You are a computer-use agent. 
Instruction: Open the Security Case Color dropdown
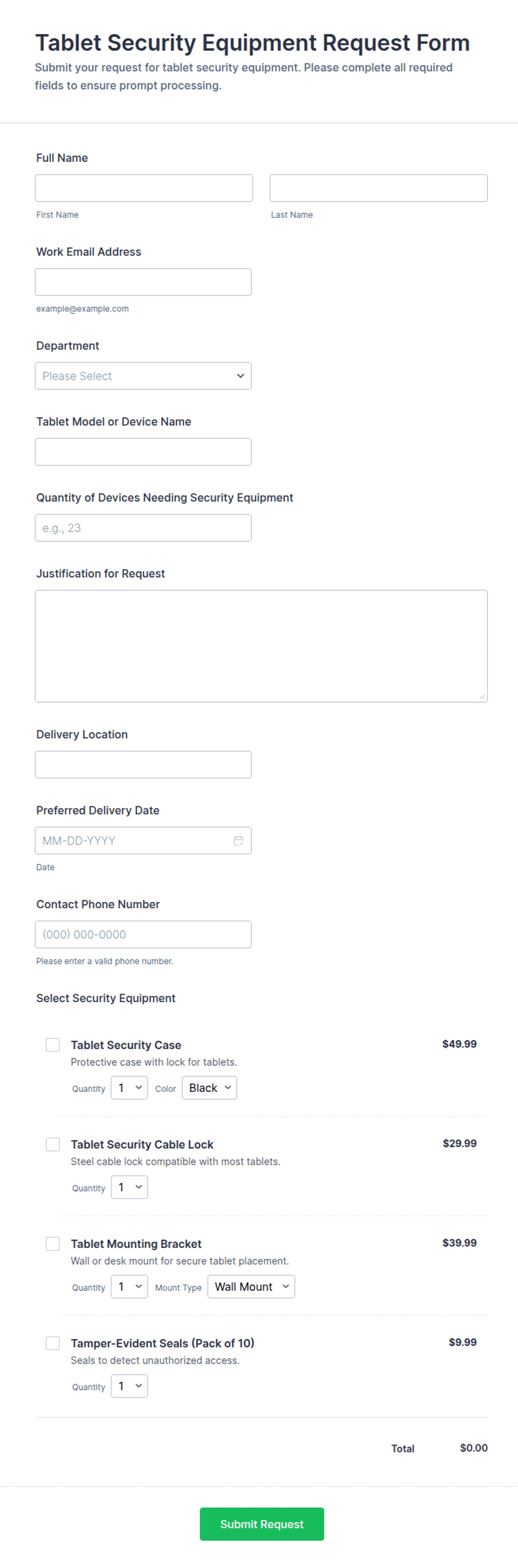[209, 1087]
